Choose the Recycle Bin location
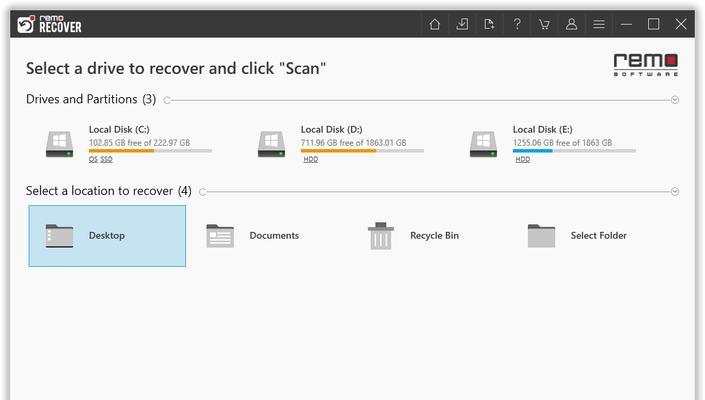 coord(428,236)
